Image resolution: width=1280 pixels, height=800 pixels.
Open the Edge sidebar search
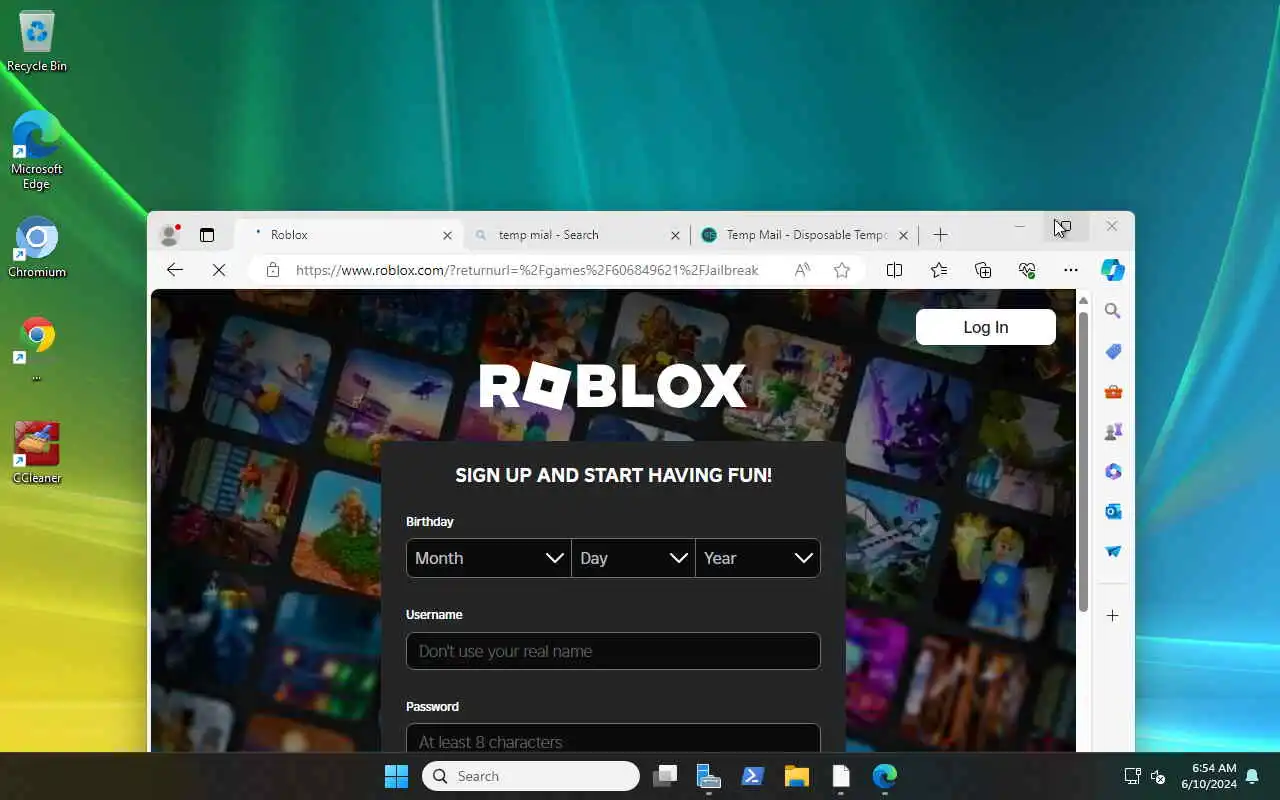[1113, 311]
